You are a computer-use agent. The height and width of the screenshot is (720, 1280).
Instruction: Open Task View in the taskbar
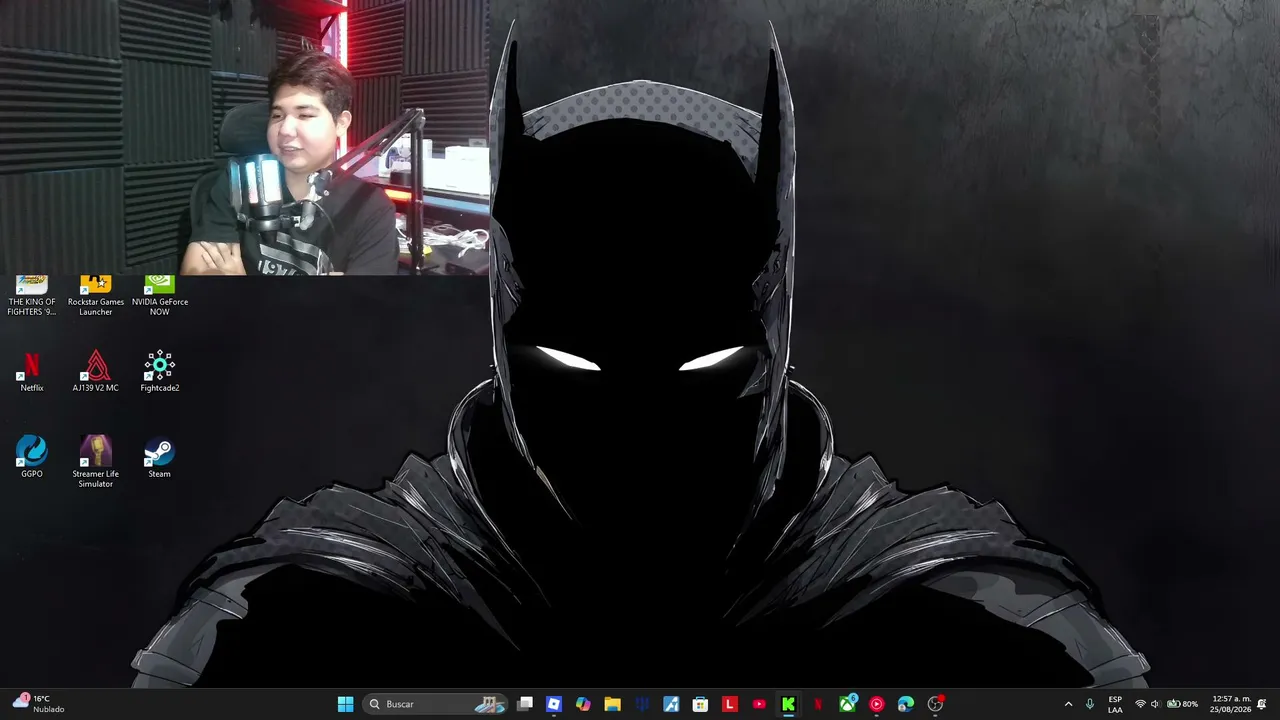525,704
